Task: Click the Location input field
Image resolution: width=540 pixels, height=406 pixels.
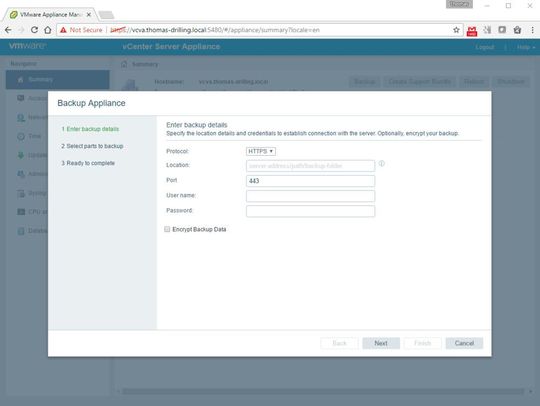Action: click(310, 166)
